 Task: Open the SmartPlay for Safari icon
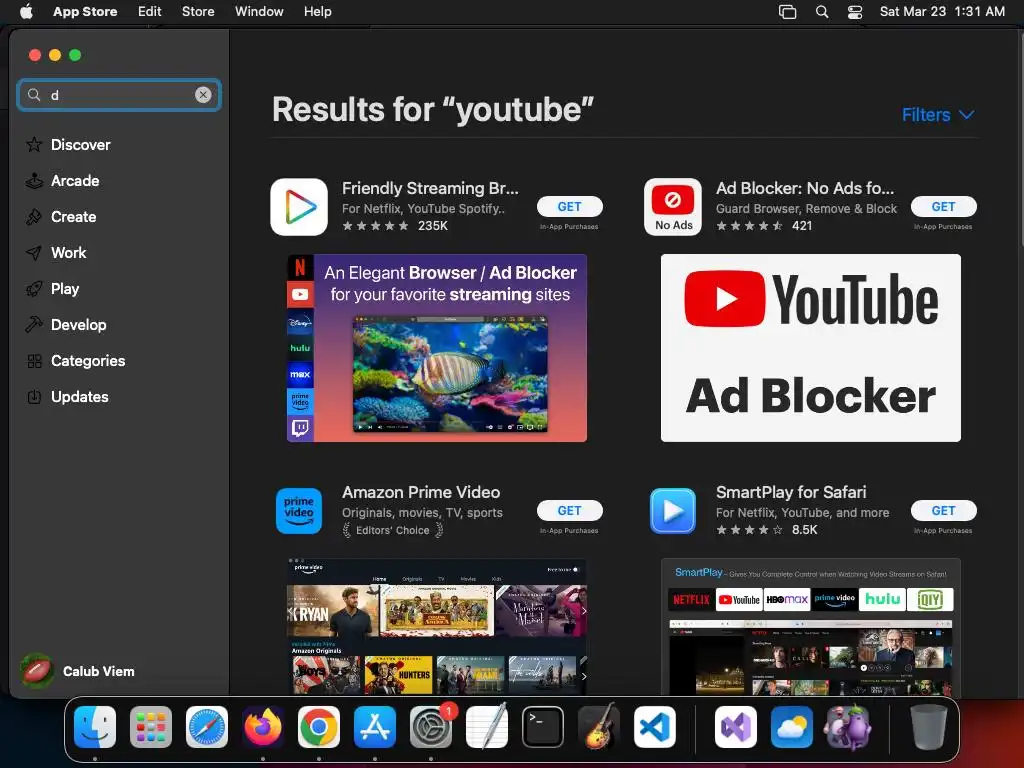[673, 511]
